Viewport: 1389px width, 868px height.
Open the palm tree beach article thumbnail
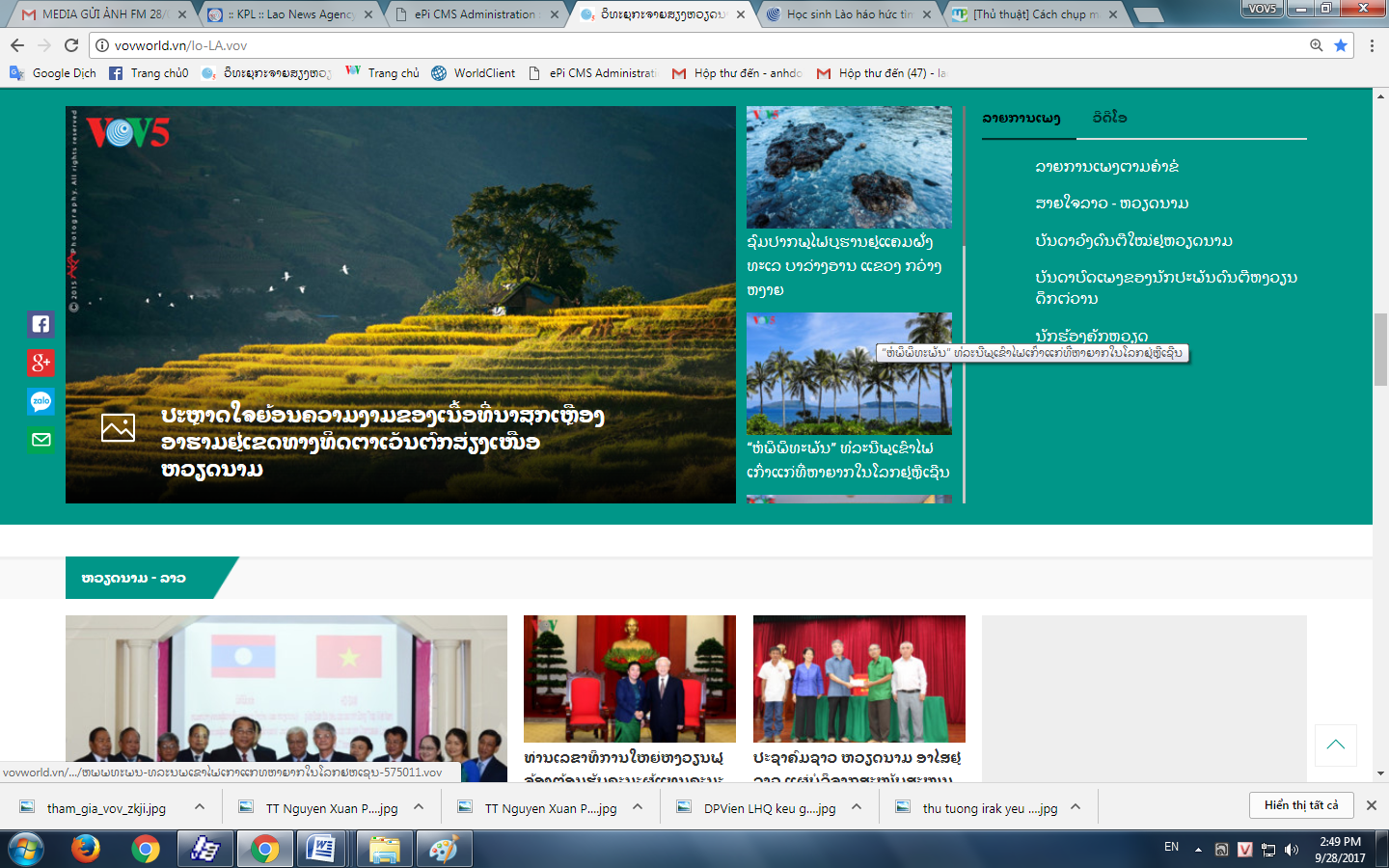(x=849, y=373)
